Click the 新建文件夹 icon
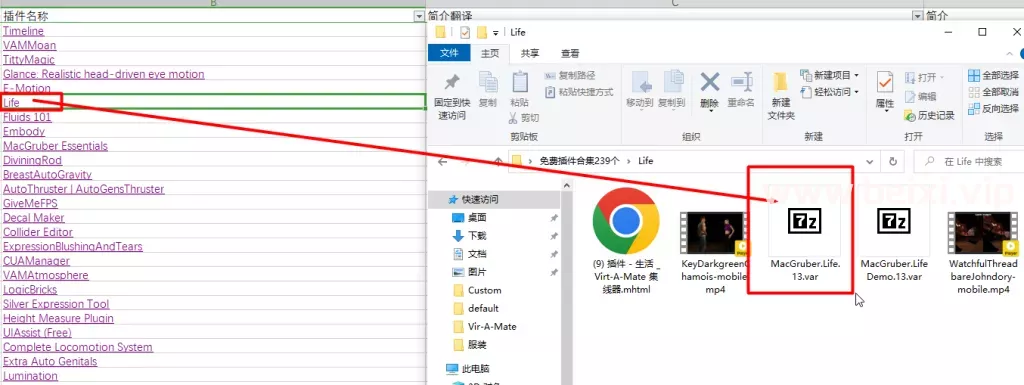 coord(780,82)
